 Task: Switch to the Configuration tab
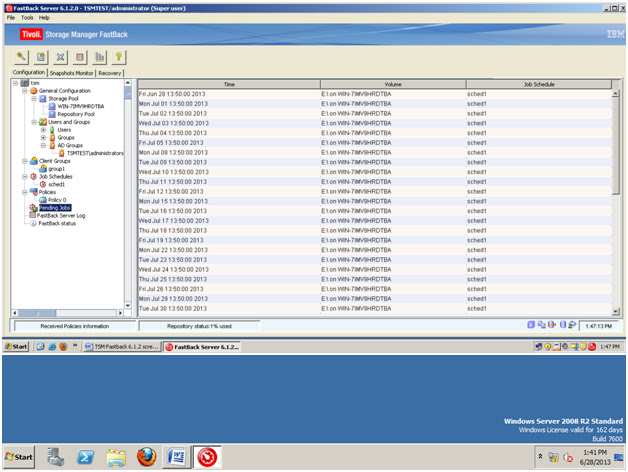[29, 73]
